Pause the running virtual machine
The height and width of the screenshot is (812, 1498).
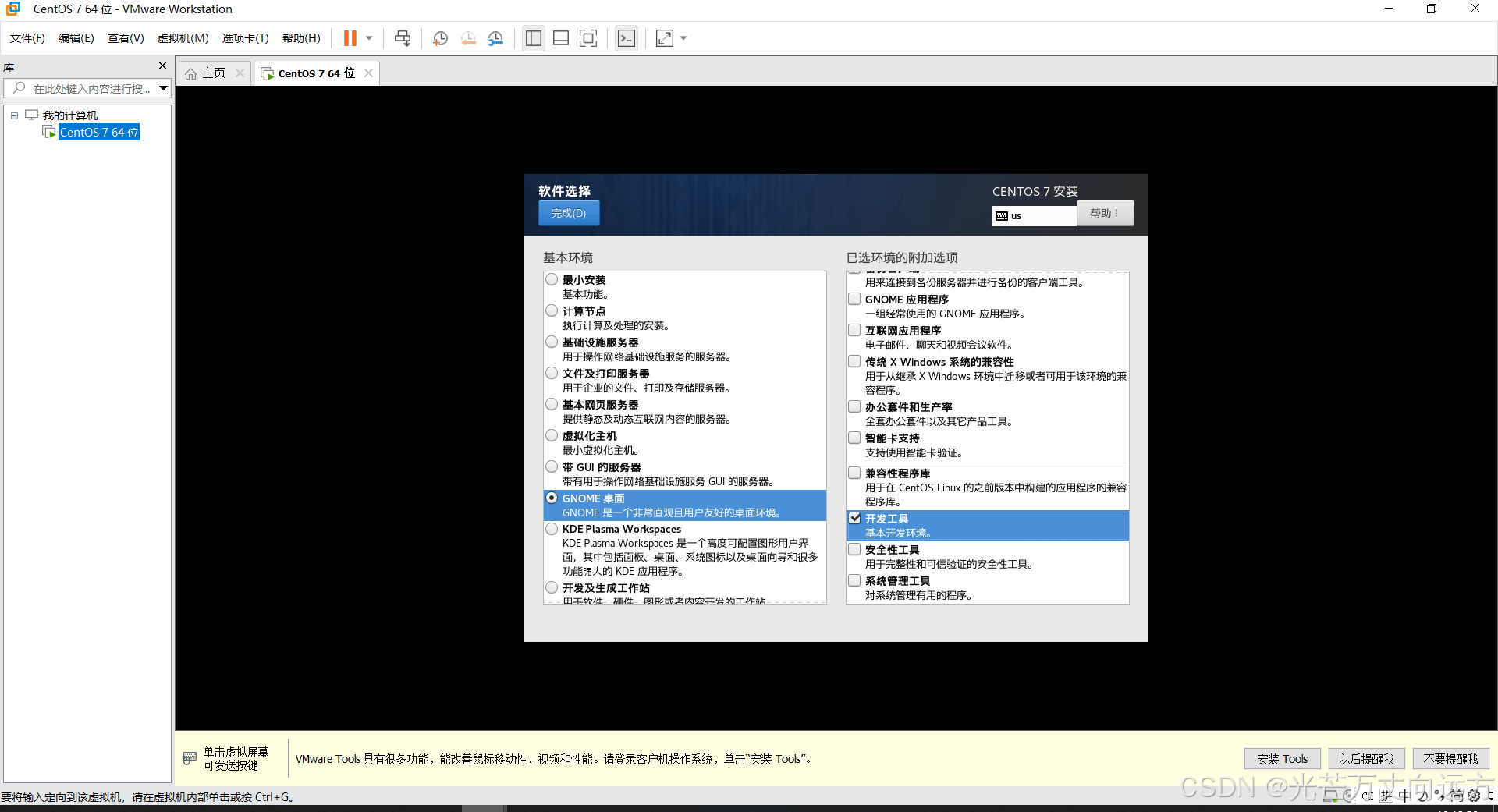click(350, 38)
